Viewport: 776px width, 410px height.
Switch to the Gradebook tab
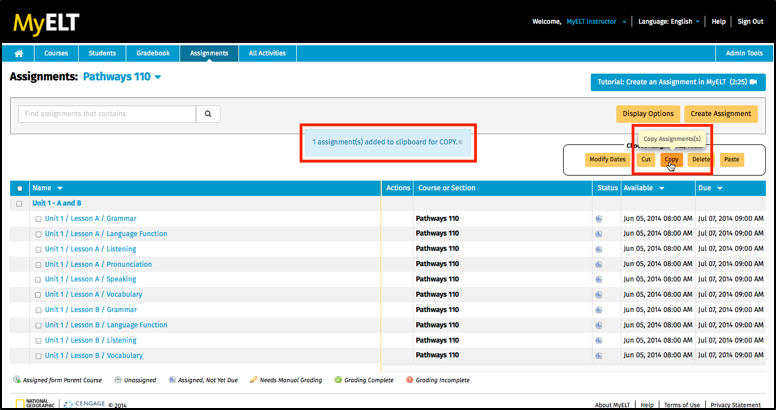[153, 53]
